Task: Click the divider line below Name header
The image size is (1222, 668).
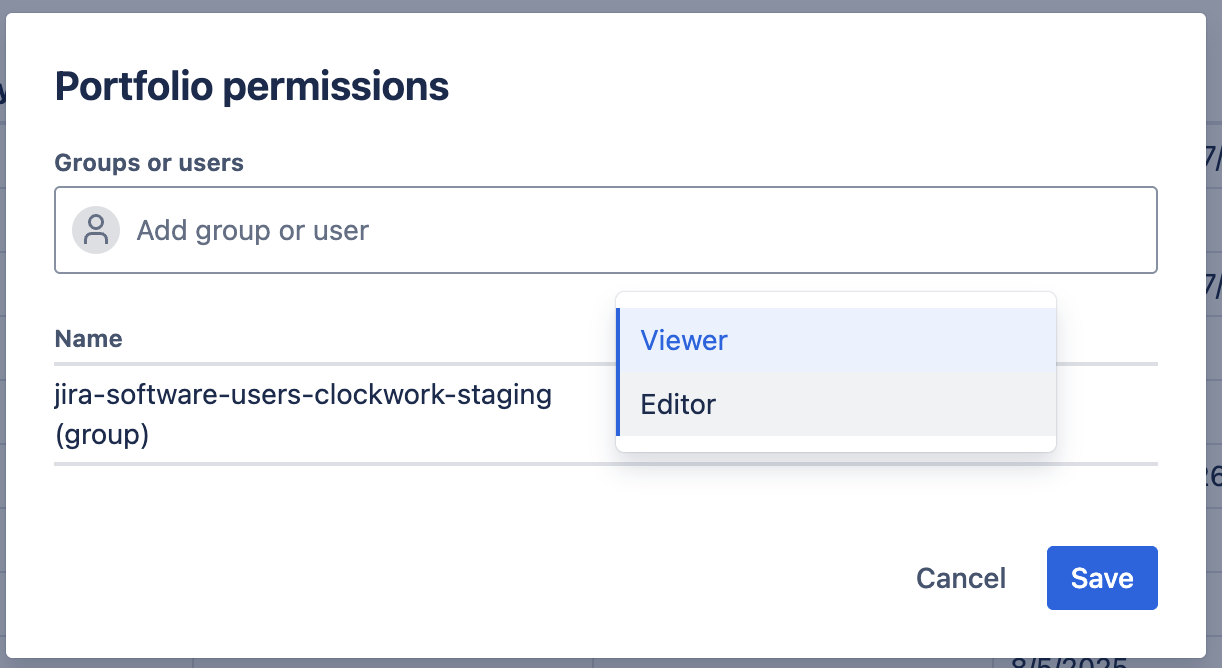Action: click(300, 364)
